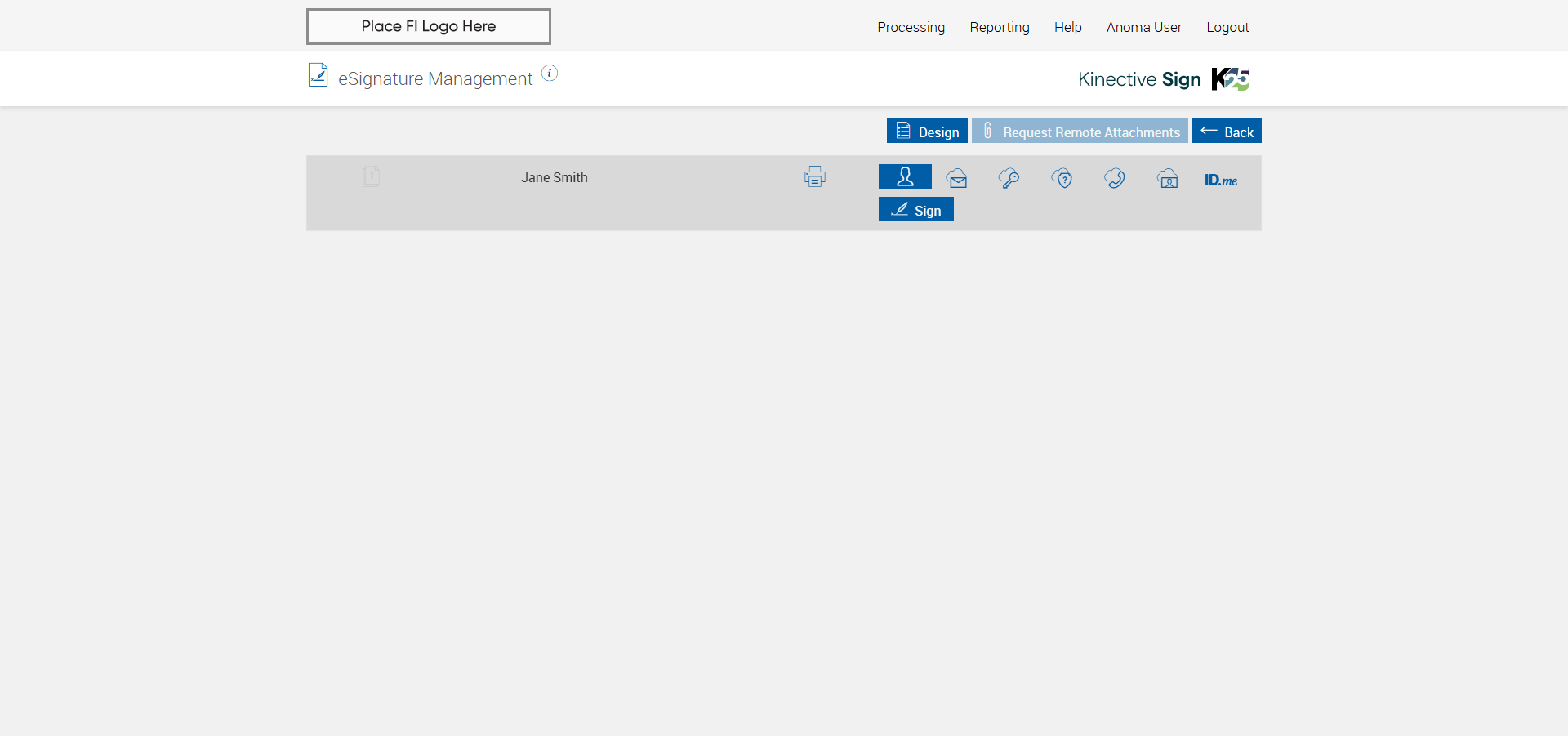Click the Kinective Sign logo

point(1164,79)
